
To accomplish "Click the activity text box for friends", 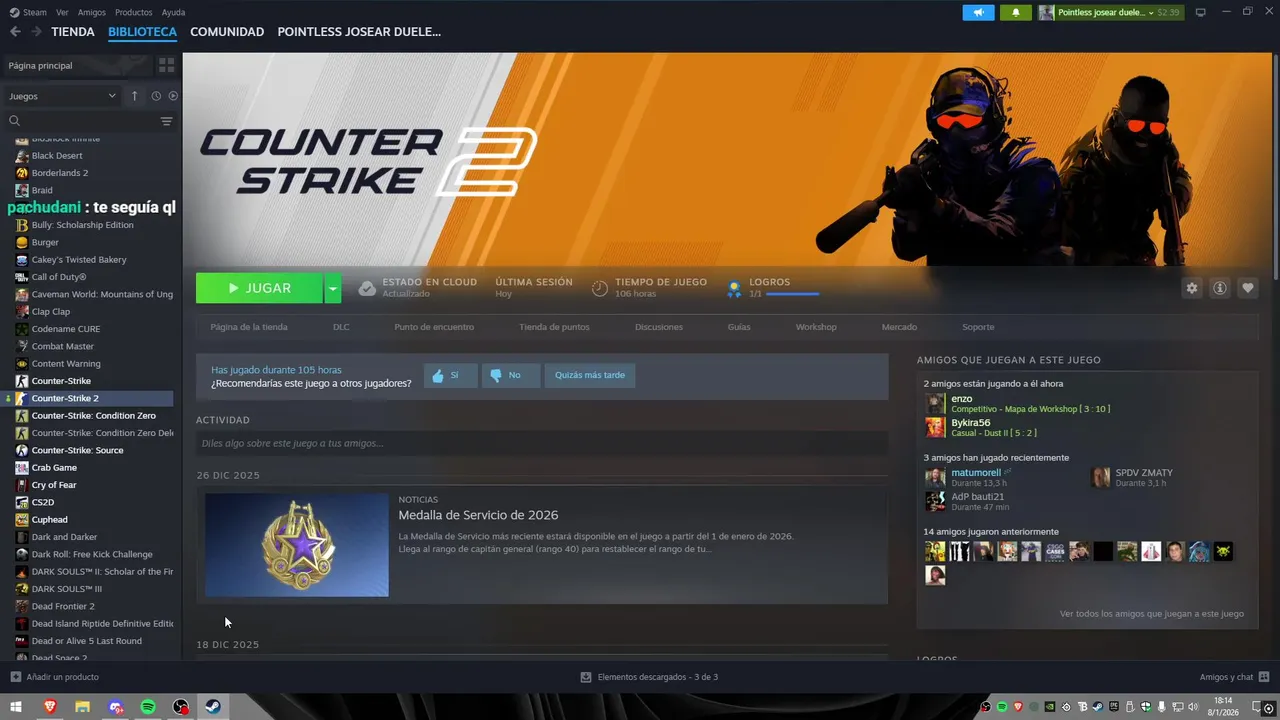I will pos(542,443).
